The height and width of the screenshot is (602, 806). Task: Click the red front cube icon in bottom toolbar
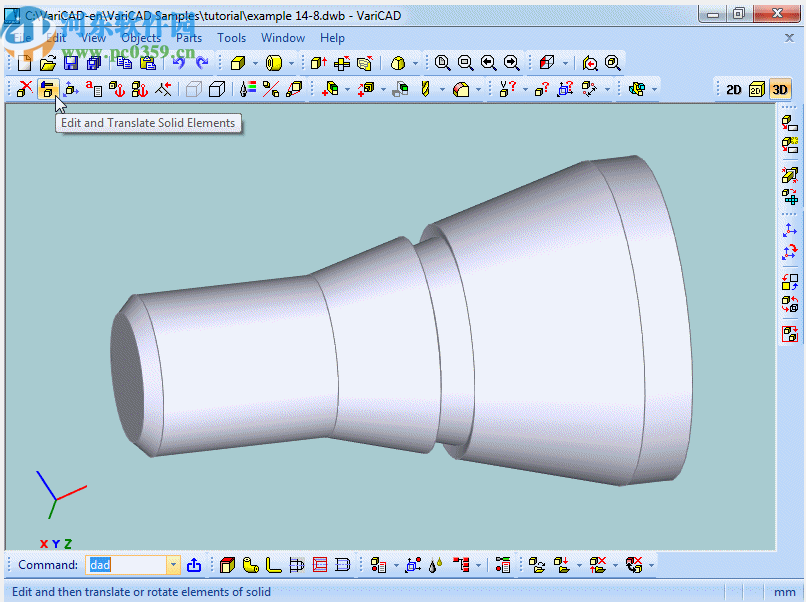coord(227,565)
